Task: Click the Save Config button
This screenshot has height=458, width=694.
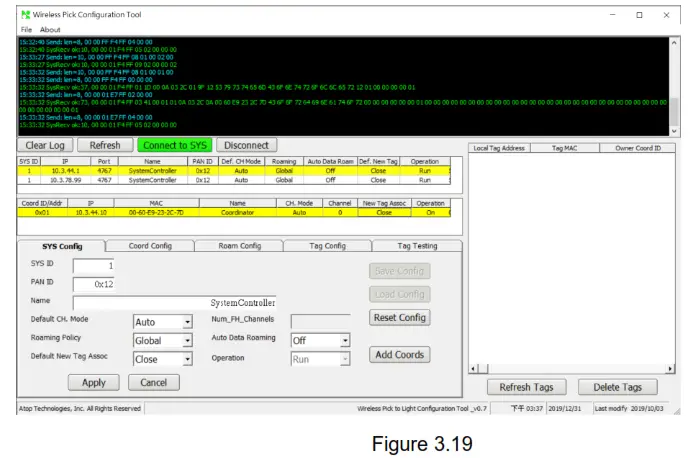Action: point(400,271)
